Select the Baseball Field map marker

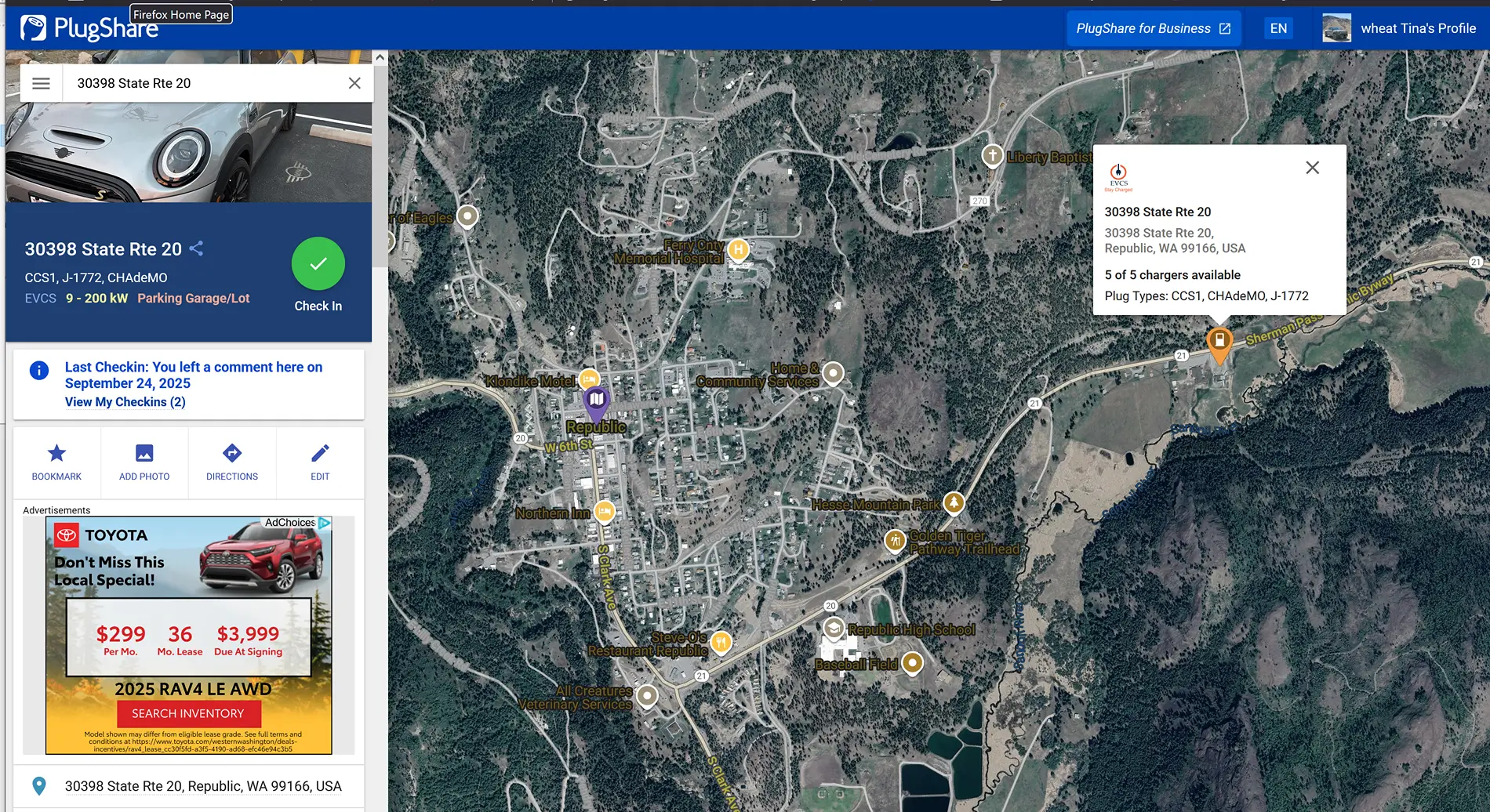click(x=912, y=663)
